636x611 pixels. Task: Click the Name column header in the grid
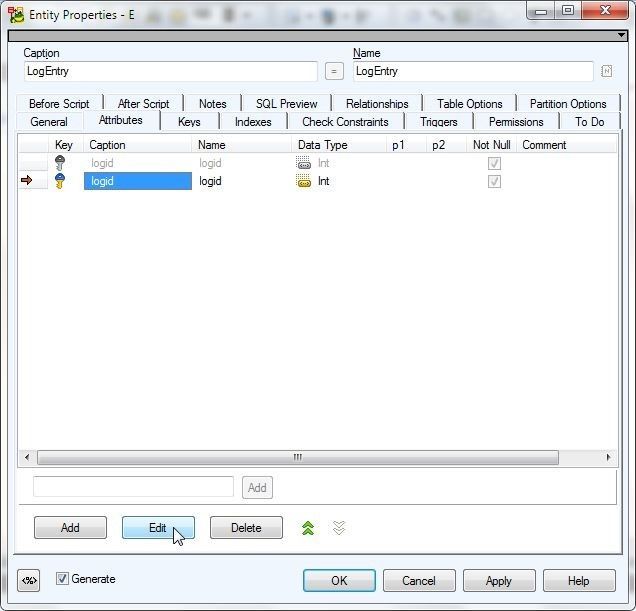(242, 145)
